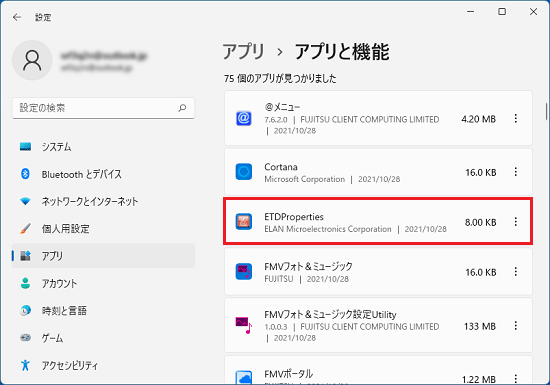Open more options for @メニュー
The height and width of the screenshot is (385, 550).
tap(516, 119)
